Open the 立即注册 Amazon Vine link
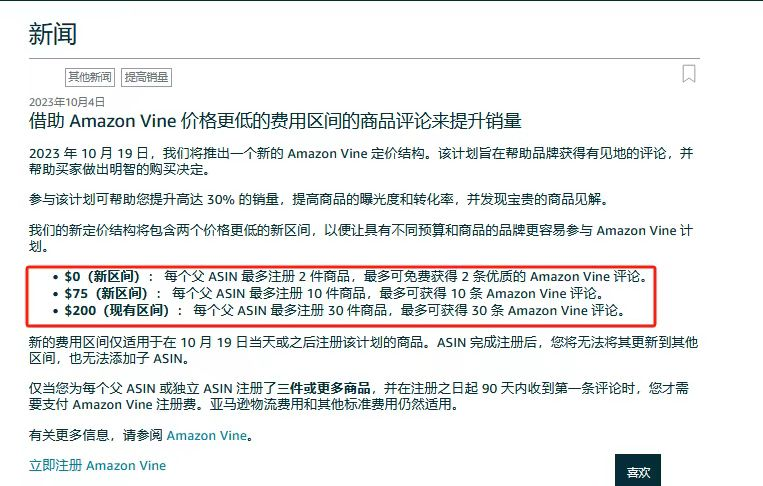763x486 pixels. [x=97, y=466]
